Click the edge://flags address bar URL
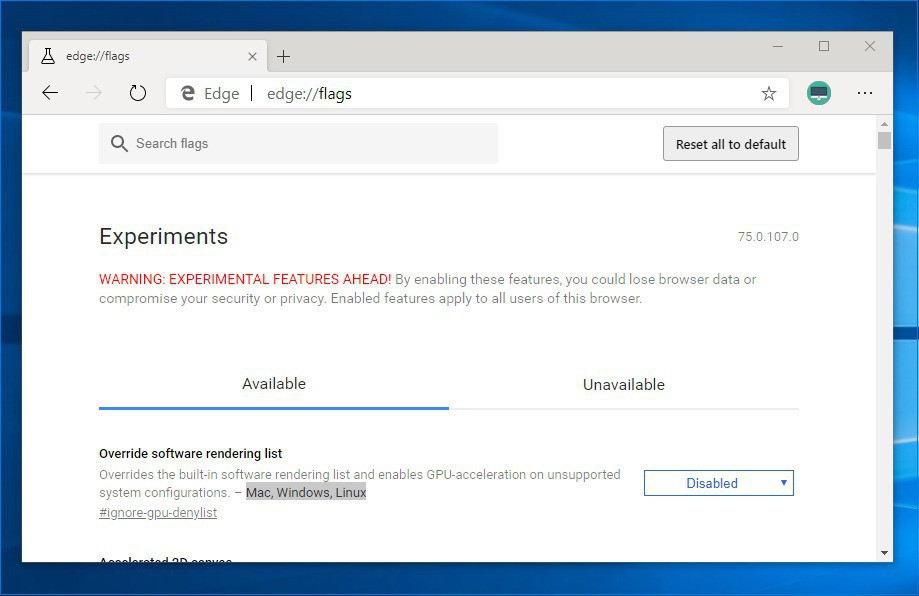The image size is (919, 596). 309,94
